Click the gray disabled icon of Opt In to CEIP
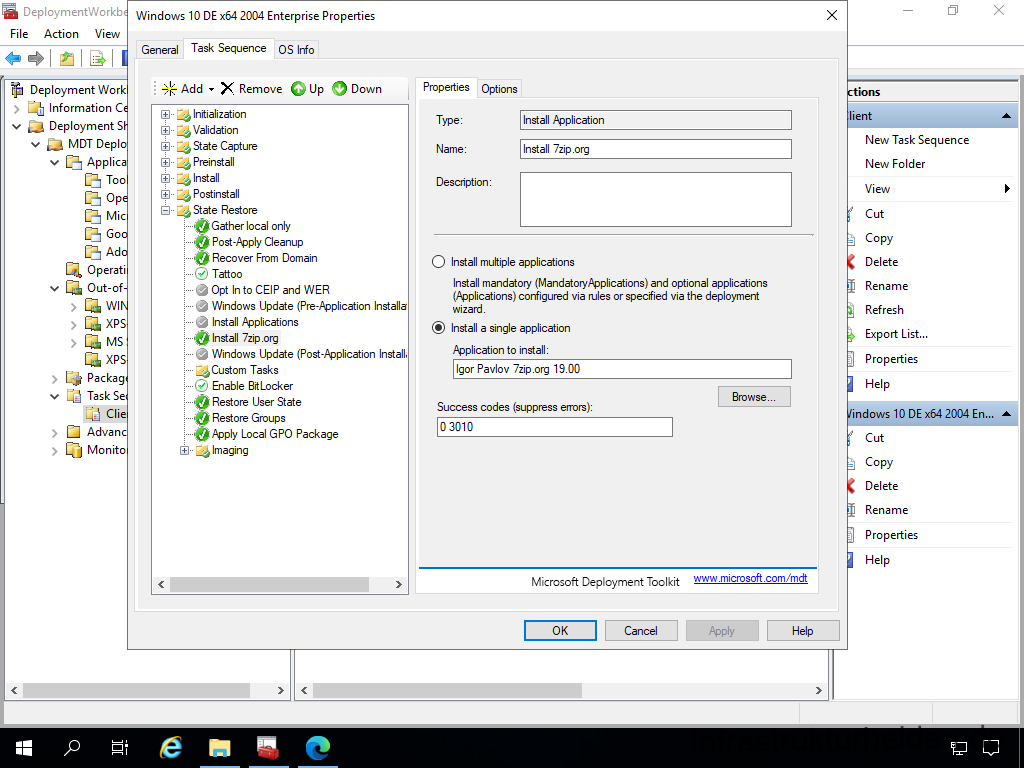The image size is (1024, 768). 202,290
